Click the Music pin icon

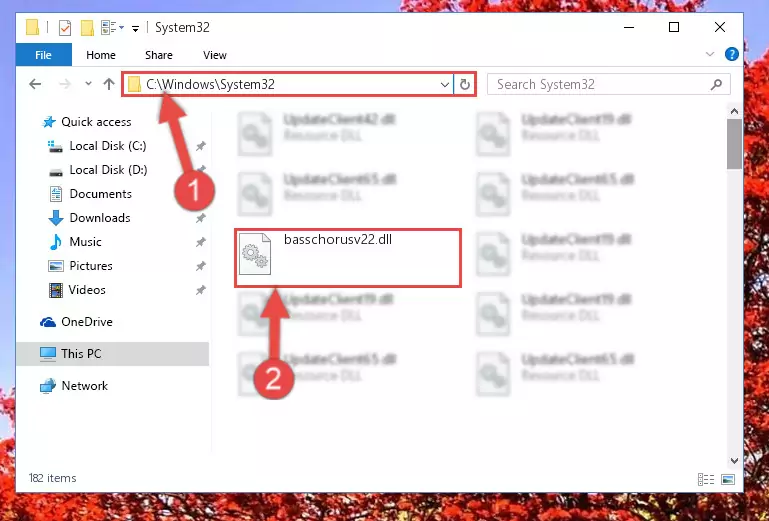(201, 242)
